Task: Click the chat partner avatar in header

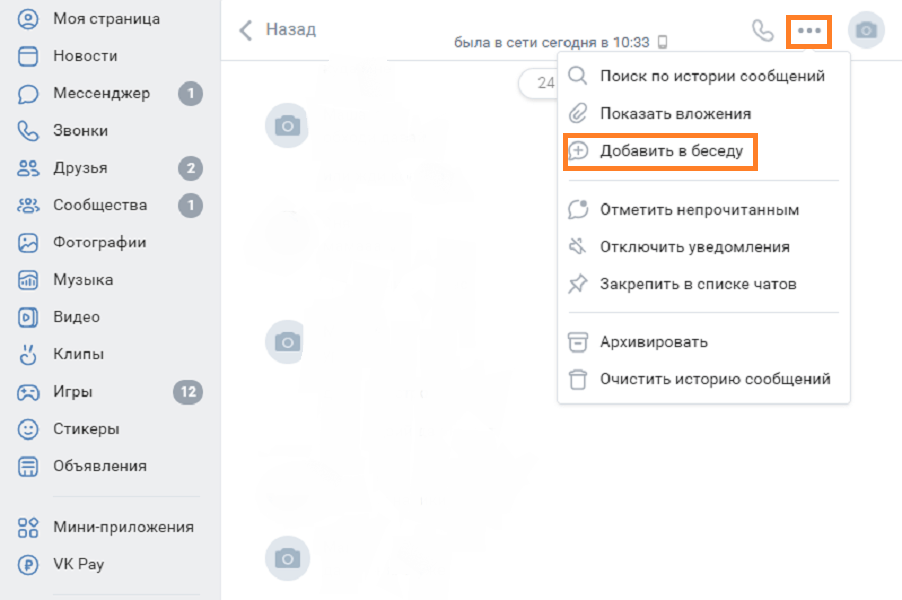Action: click(866, 30)
